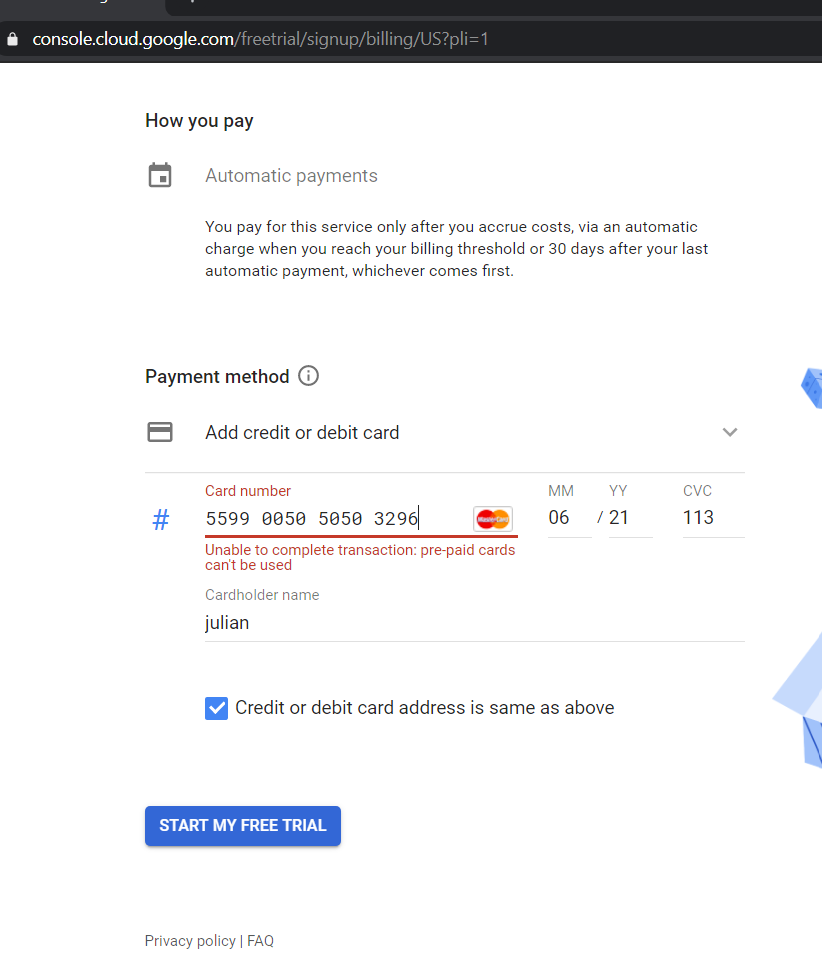
Task: Click the Automatic payments heading text
Action: click(291, 176)
